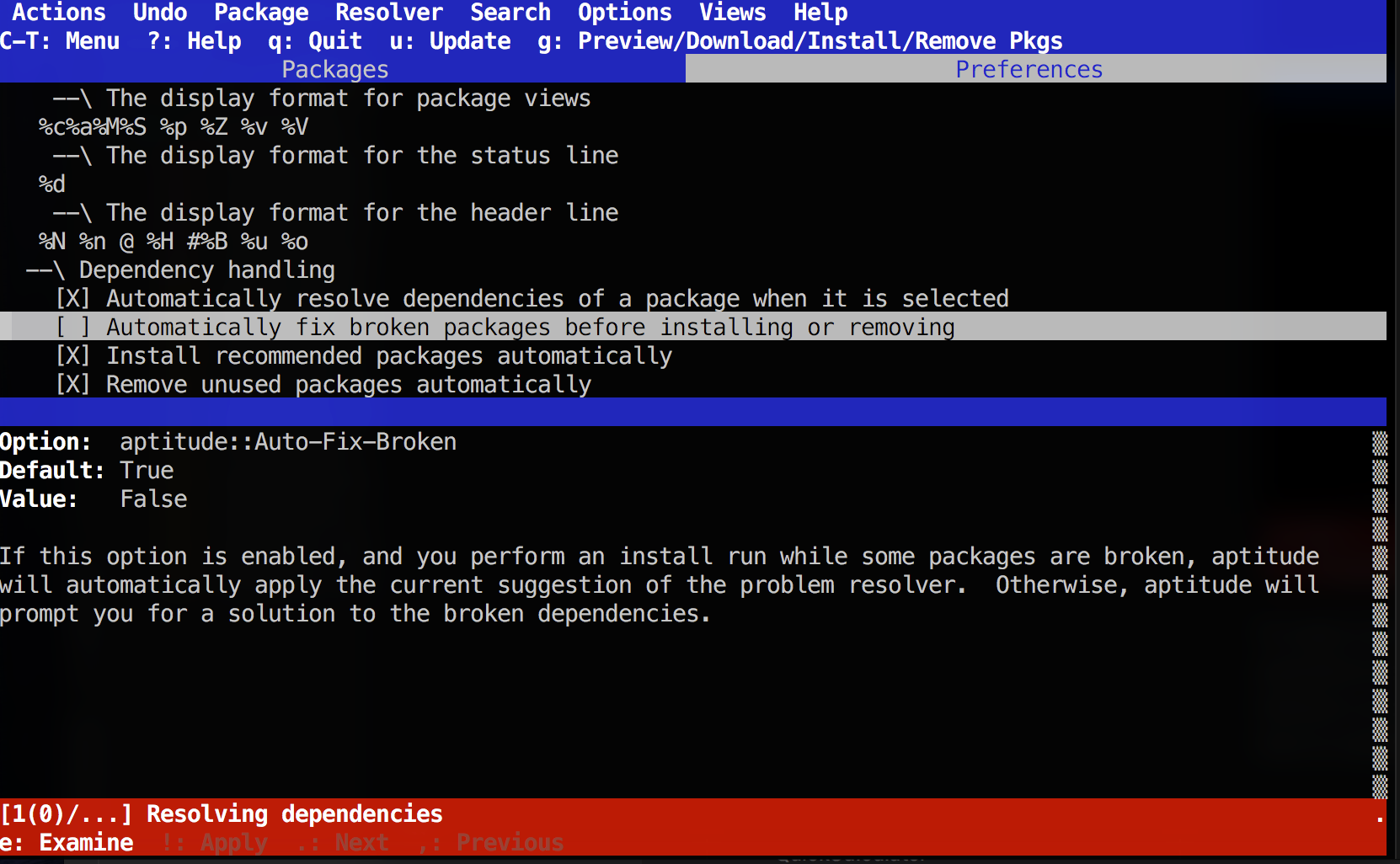Image resolution: width=1400 pixels, height=864 pixels.
Task: Open the Resolver menu
Action: pyautogui.click(x=388, y=13)
